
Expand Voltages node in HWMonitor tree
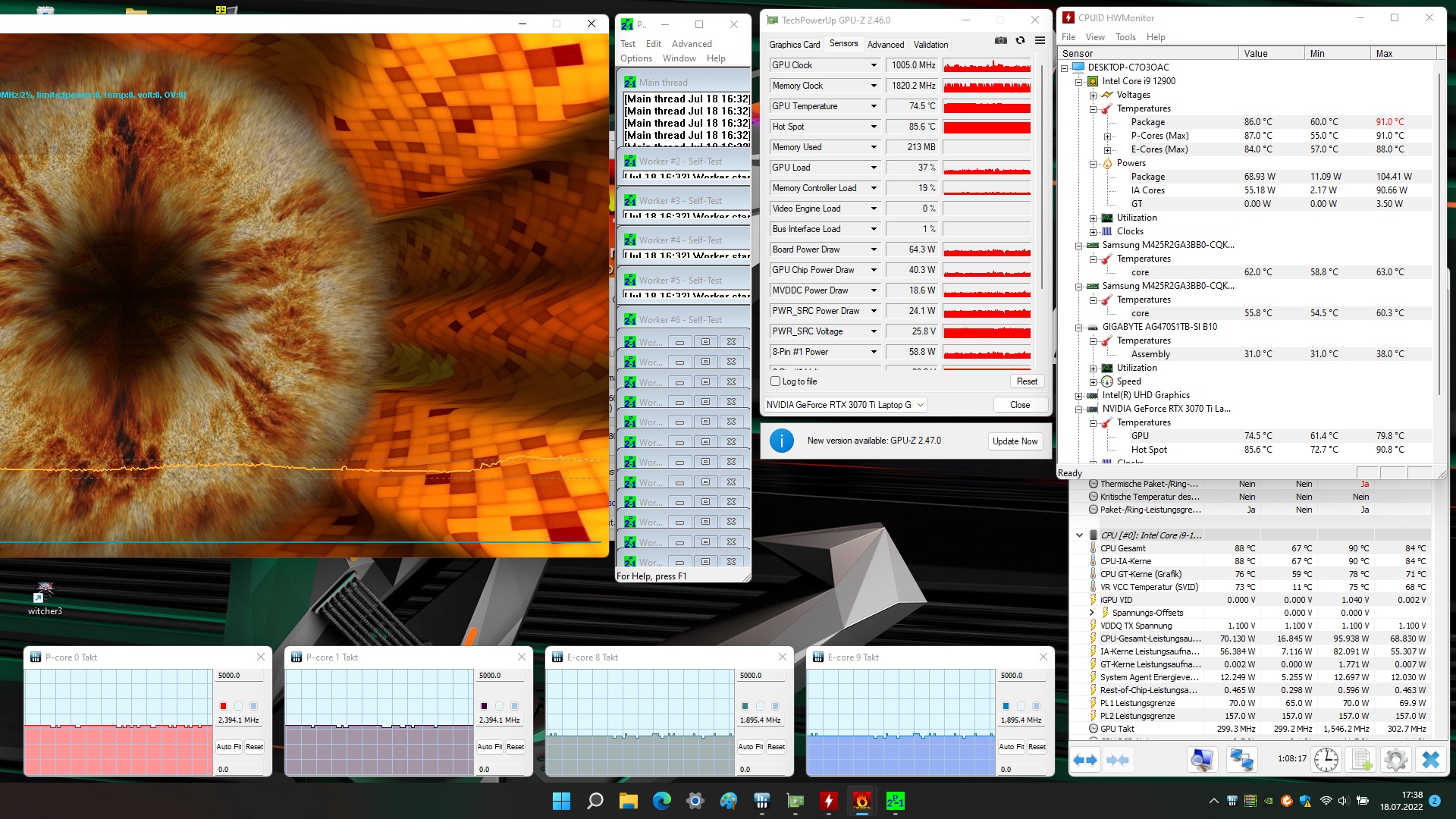coord(1093,95)
